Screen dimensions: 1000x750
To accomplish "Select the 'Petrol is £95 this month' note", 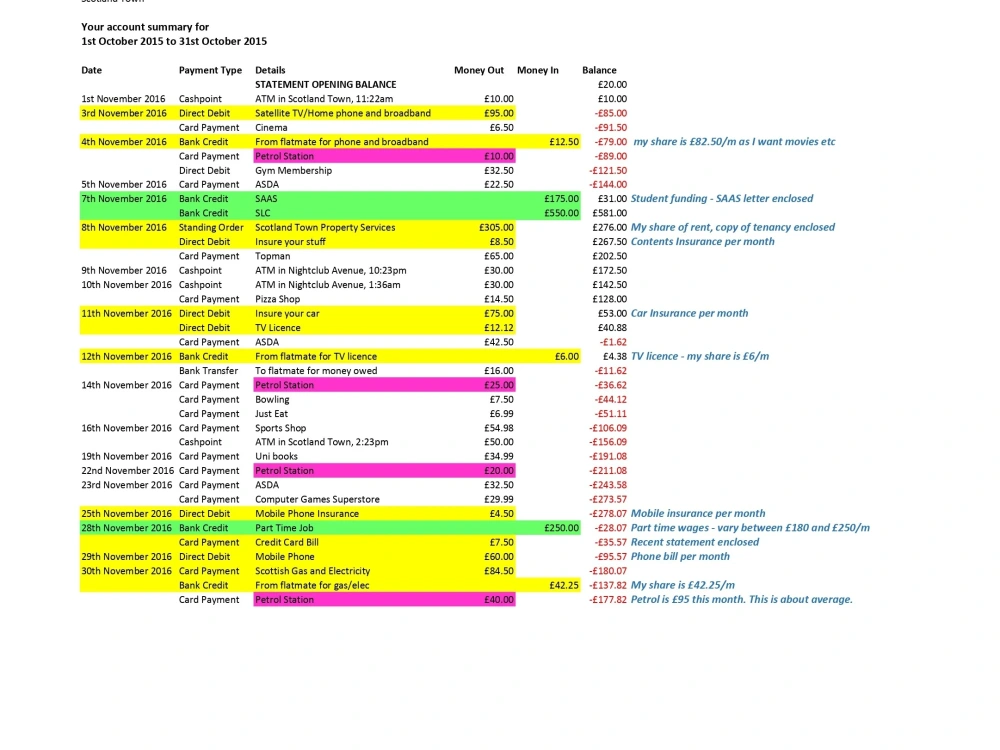I will click(742, 599).
